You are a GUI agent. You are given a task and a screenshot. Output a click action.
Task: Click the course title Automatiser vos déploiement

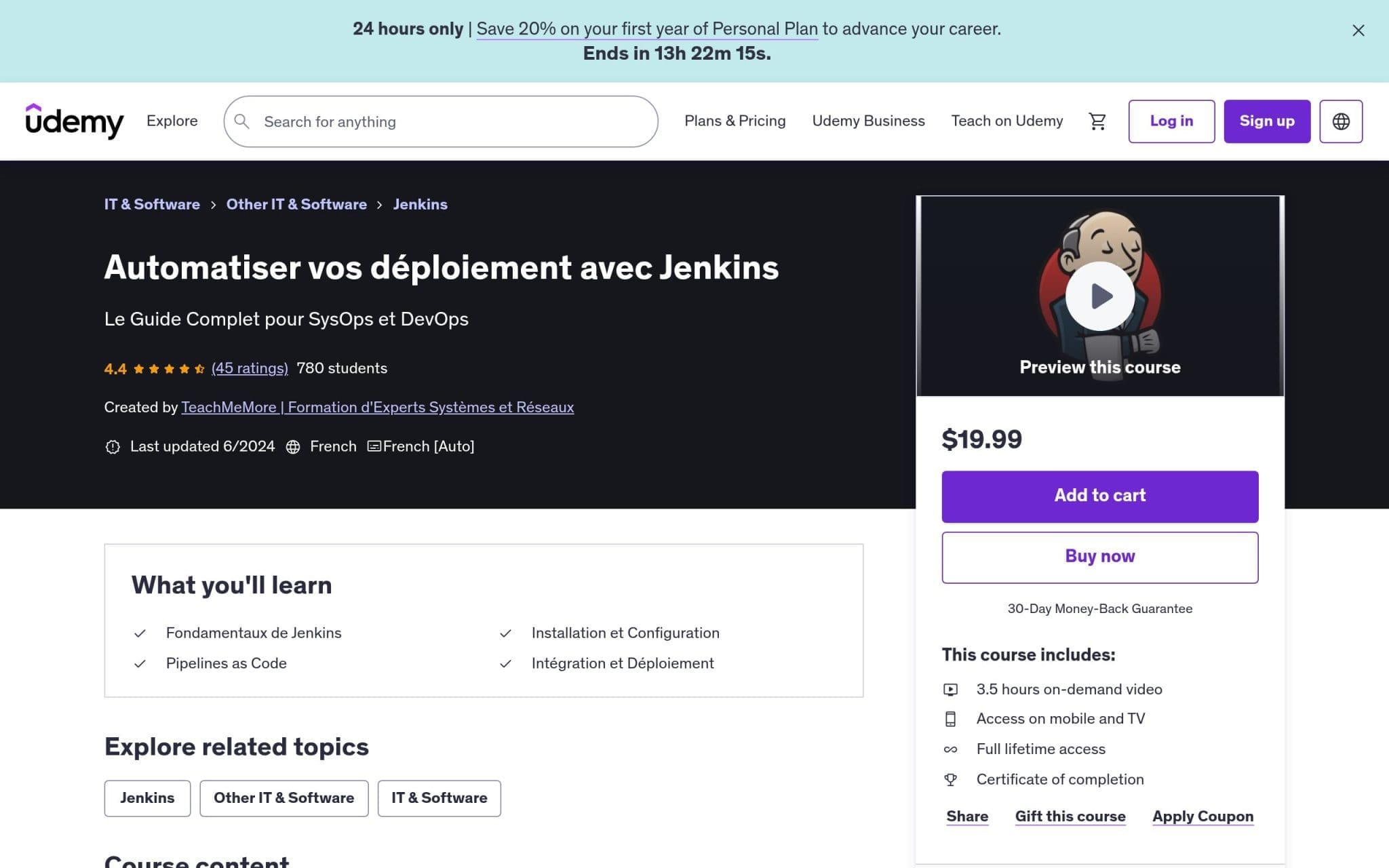(x=442, y=267)
